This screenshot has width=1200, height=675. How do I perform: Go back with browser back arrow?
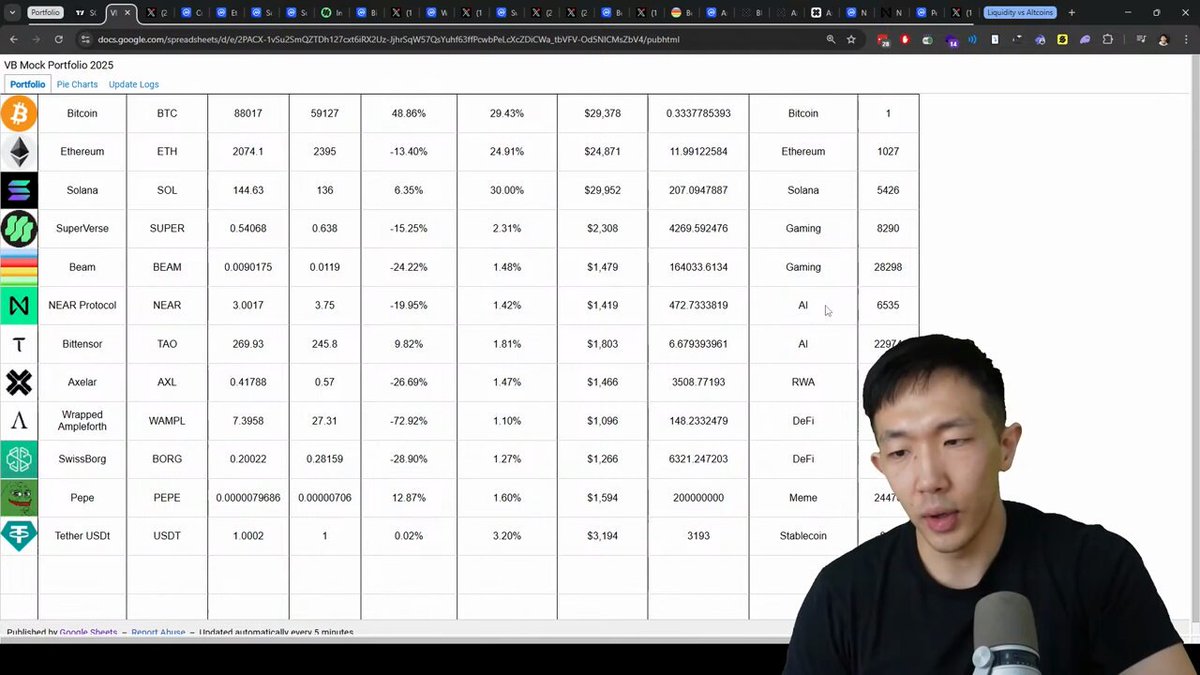(x=13, y=39)
